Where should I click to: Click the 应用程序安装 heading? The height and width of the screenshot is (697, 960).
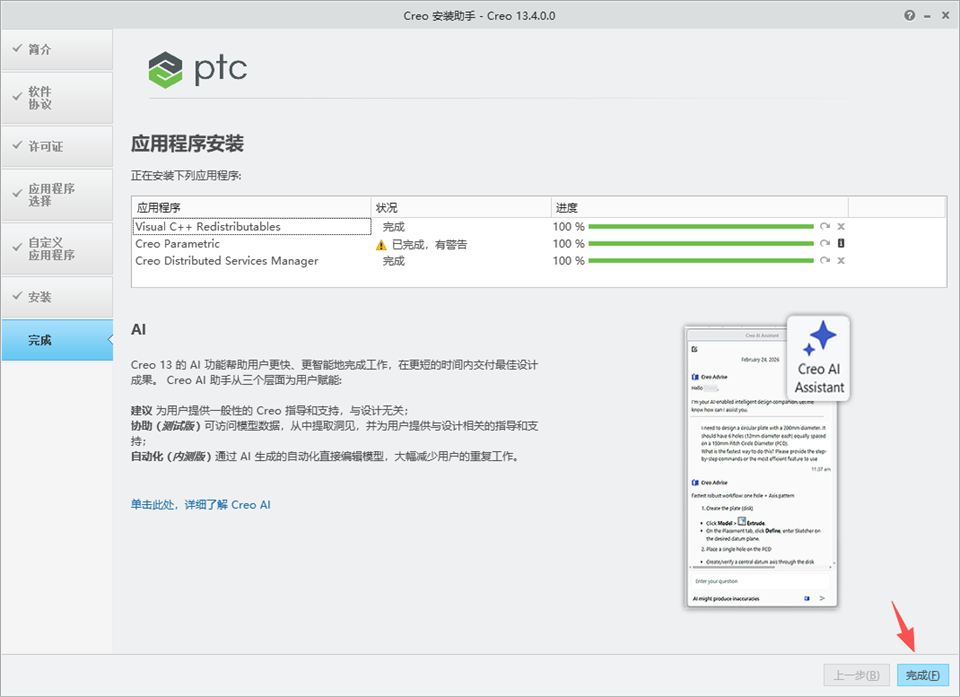(x=187, y=144)
